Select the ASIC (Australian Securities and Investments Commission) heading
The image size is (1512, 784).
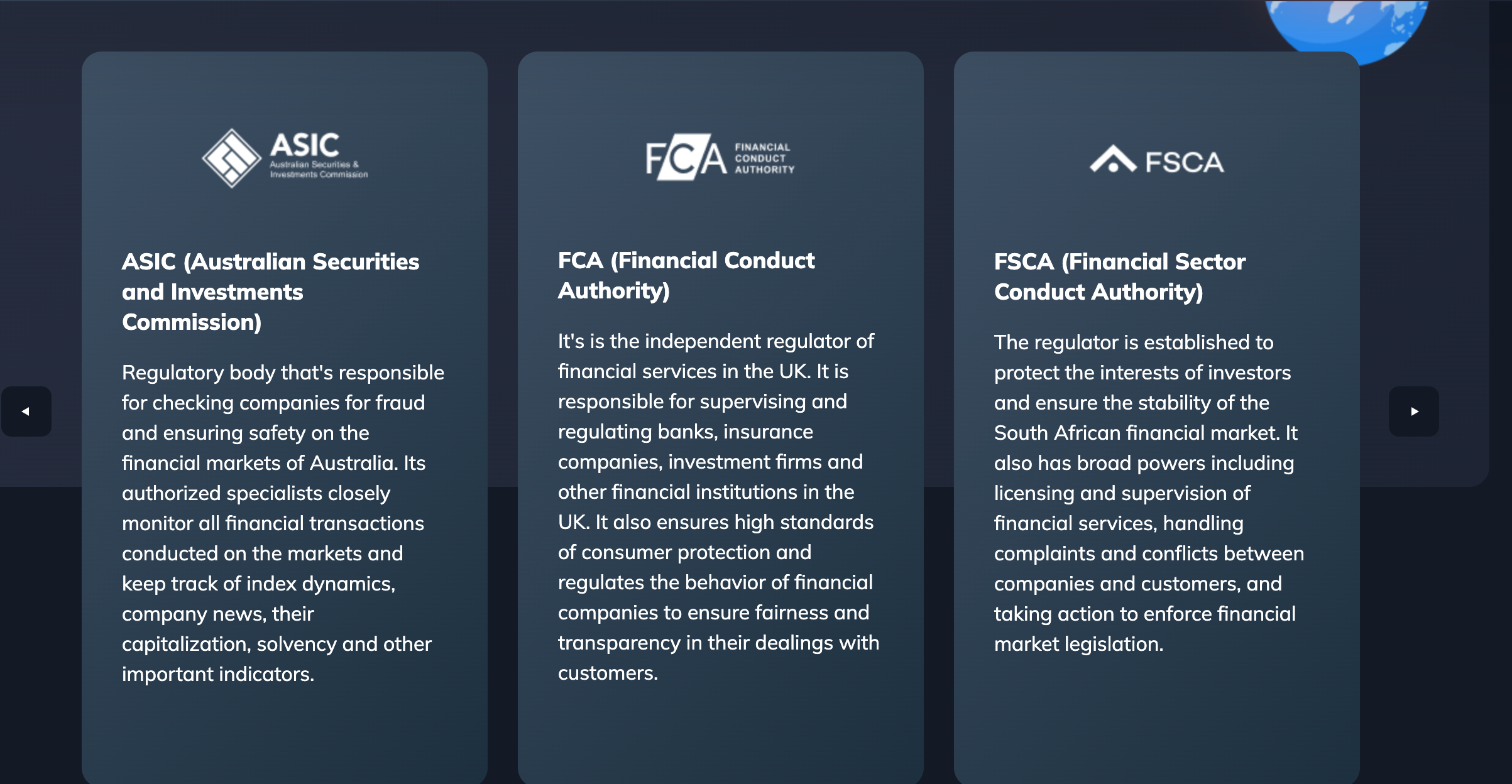[271, 291]
